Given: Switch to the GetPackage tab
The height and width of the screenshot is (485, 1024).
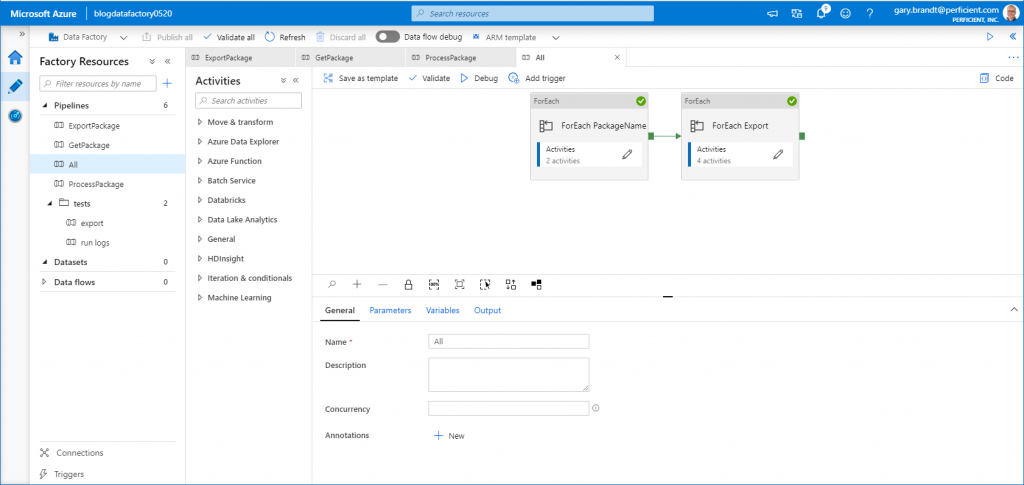Looking at the screenshot, I should tap(351, 57).
